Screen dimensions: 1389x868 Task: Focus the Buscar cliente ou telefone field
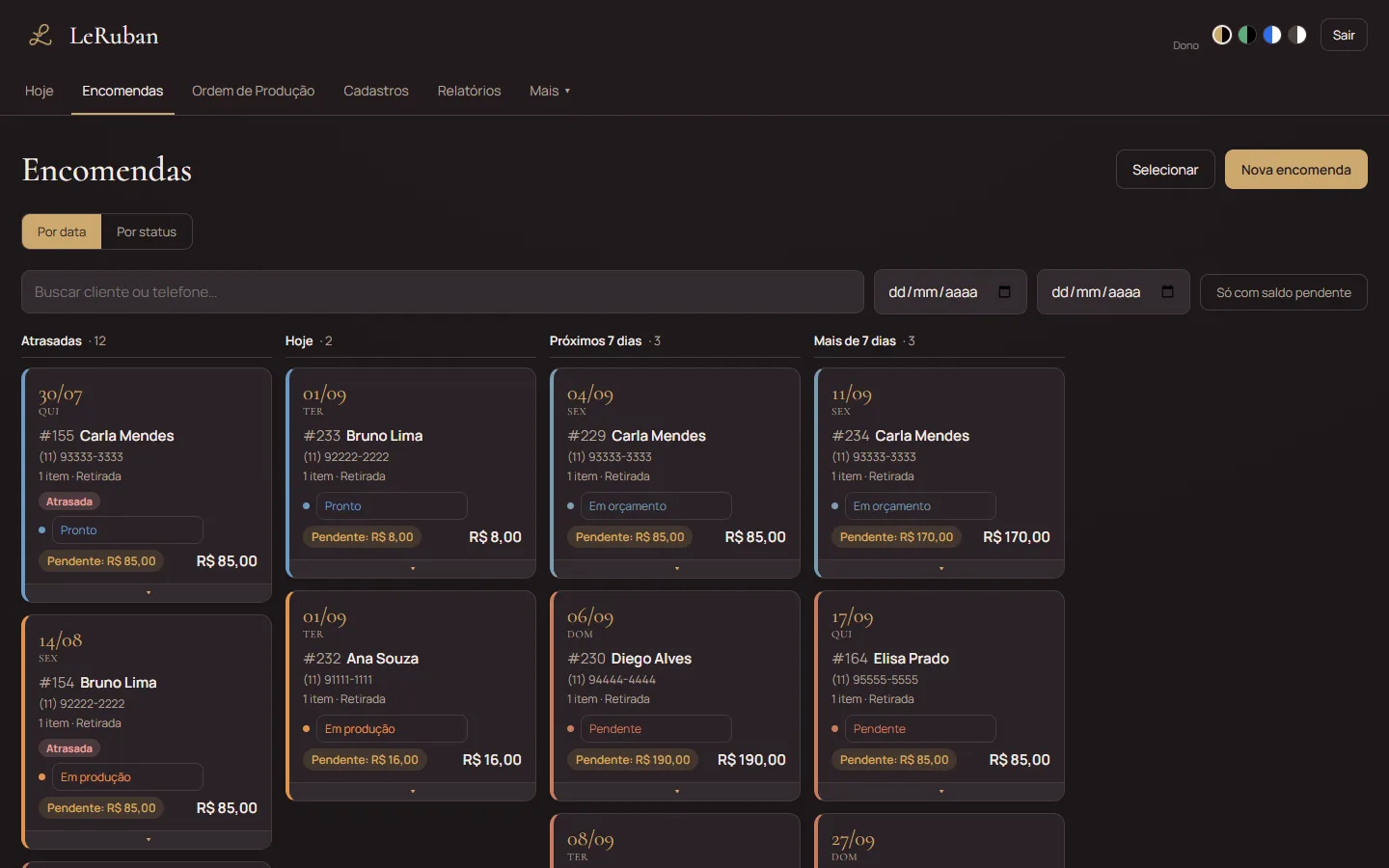pyautogui.click(x=443, y=292)
